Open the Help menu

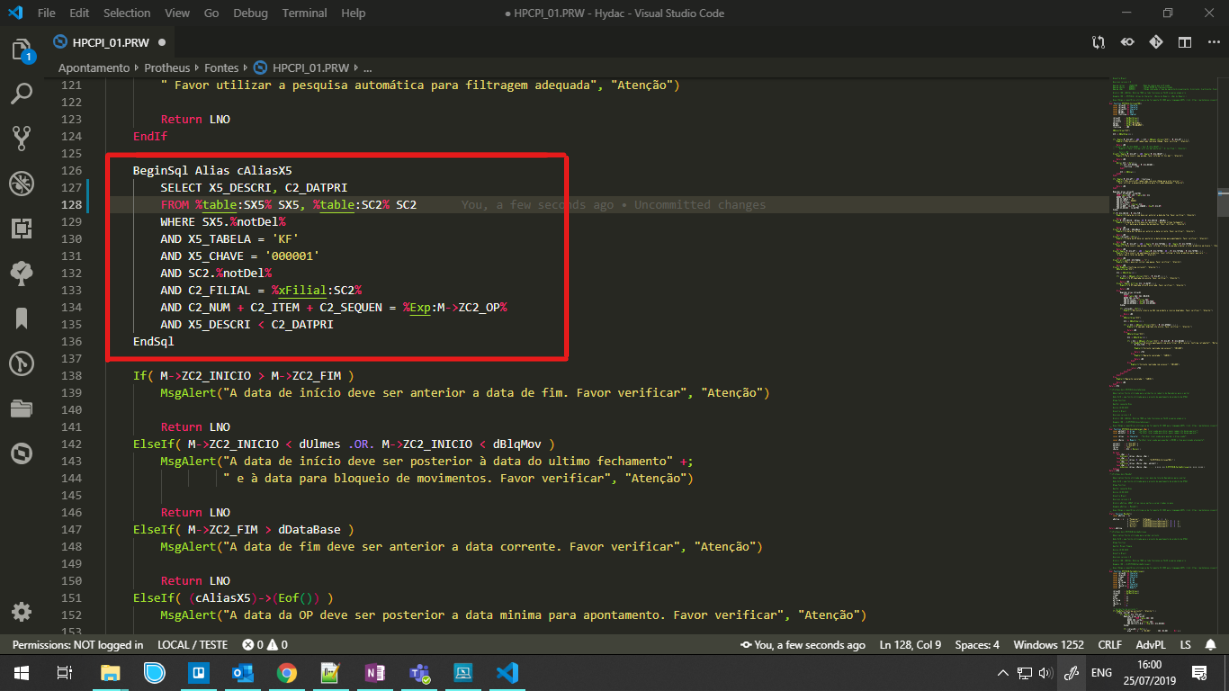[353, 13]
